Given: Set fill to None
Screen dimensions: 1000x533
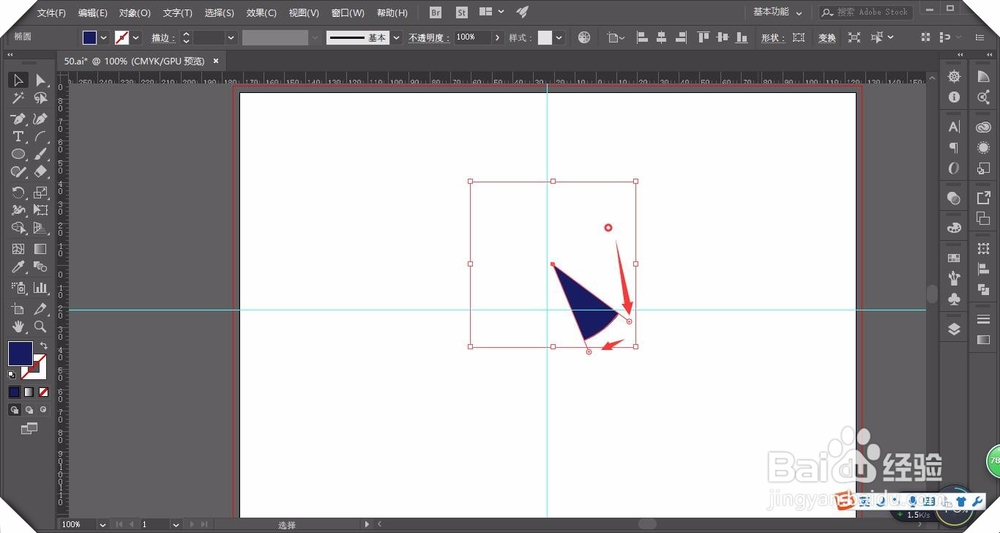Looking at the screenshot, I should tap(43, 391).
